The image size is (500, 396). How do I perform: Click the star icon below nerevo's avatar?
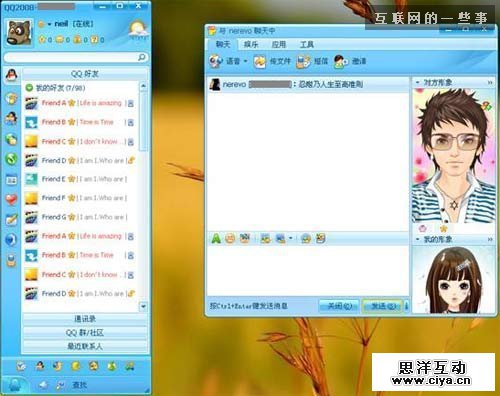point(443,229)
